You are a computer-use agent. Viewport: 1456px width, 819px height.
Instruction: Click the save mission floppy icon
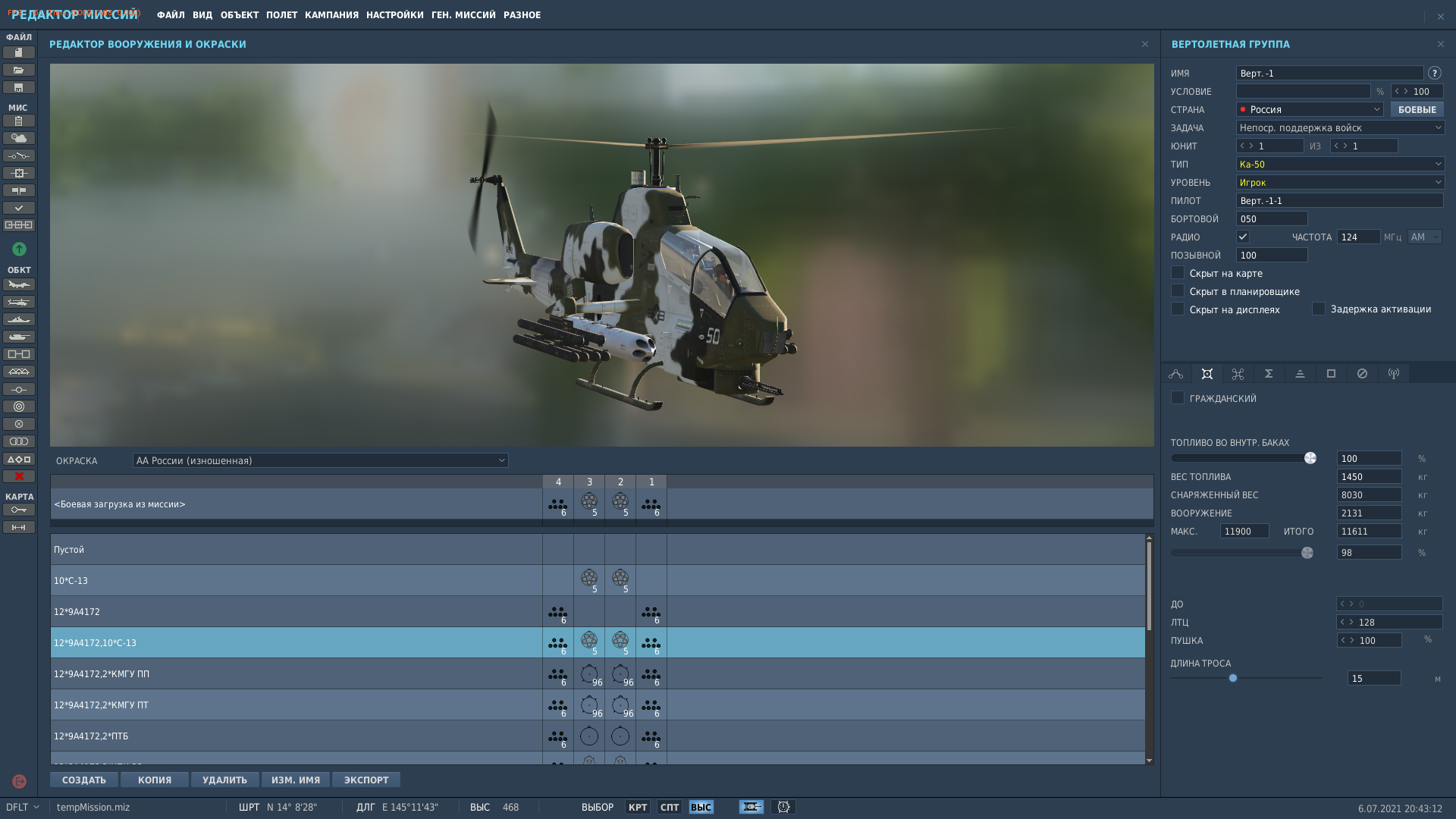tap(19, 87)
